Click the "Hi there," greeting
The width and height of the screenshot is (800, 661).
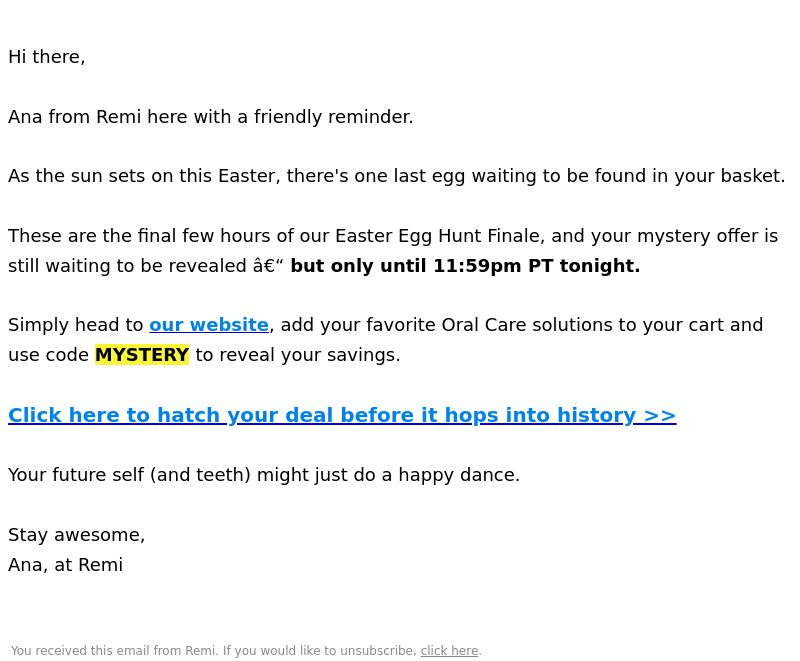[46, 57]
